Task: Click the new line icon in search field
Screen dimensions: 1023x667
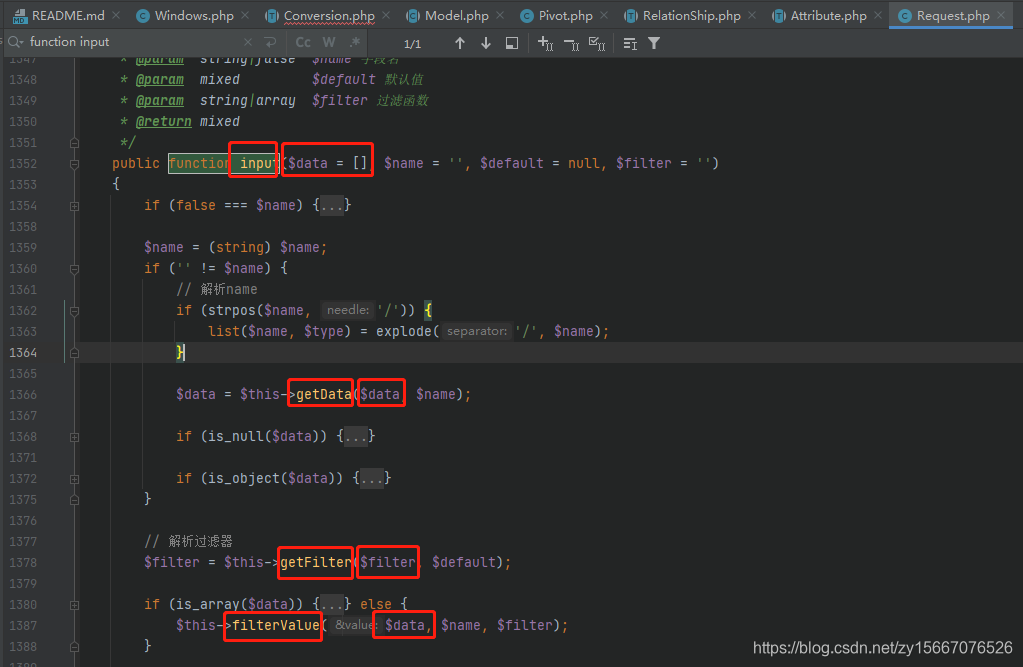Action: (x=270, y=42)
